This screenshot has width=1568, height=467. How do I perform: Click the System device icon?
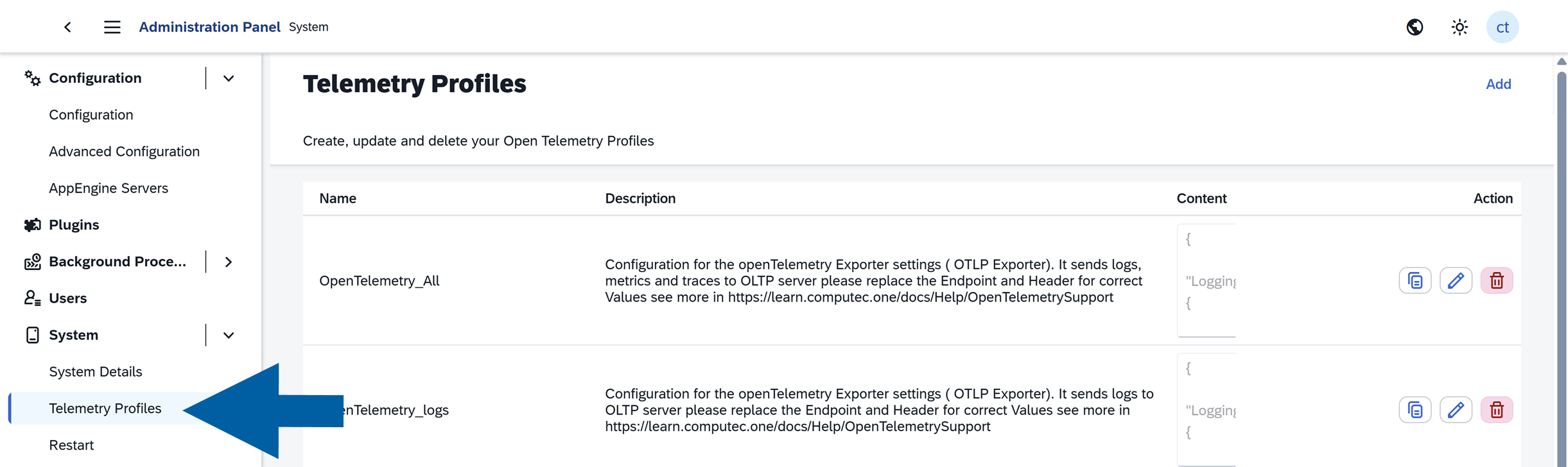coord(32,335)
